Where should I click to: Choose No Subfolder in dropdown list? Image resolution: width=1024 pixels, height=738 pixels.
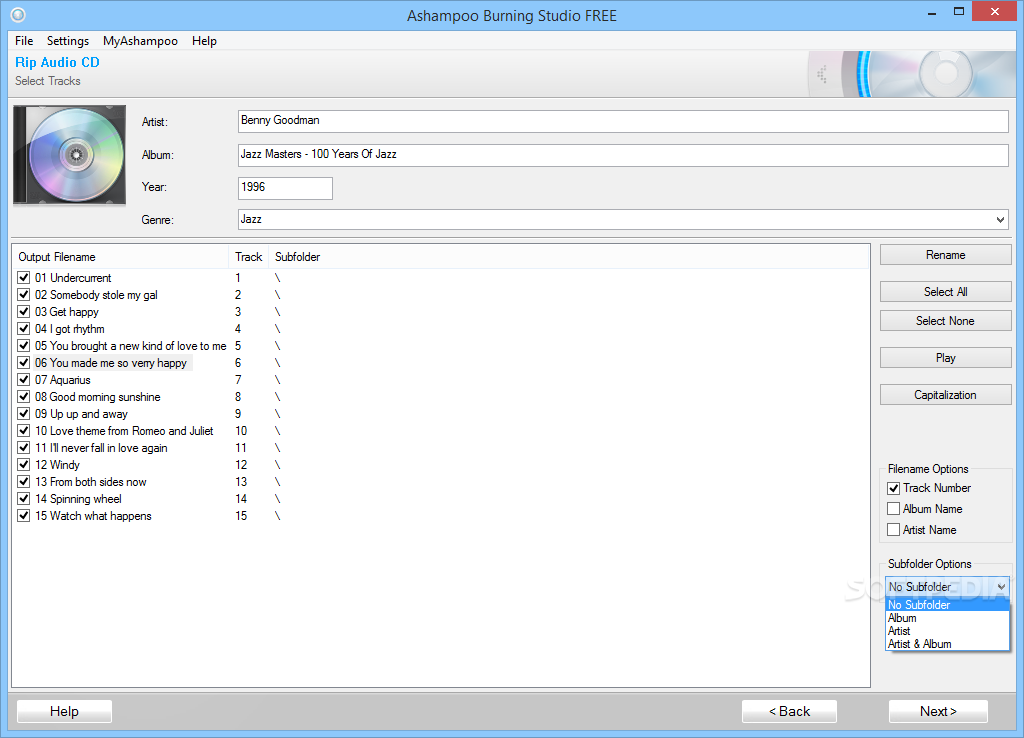(948, 605)
